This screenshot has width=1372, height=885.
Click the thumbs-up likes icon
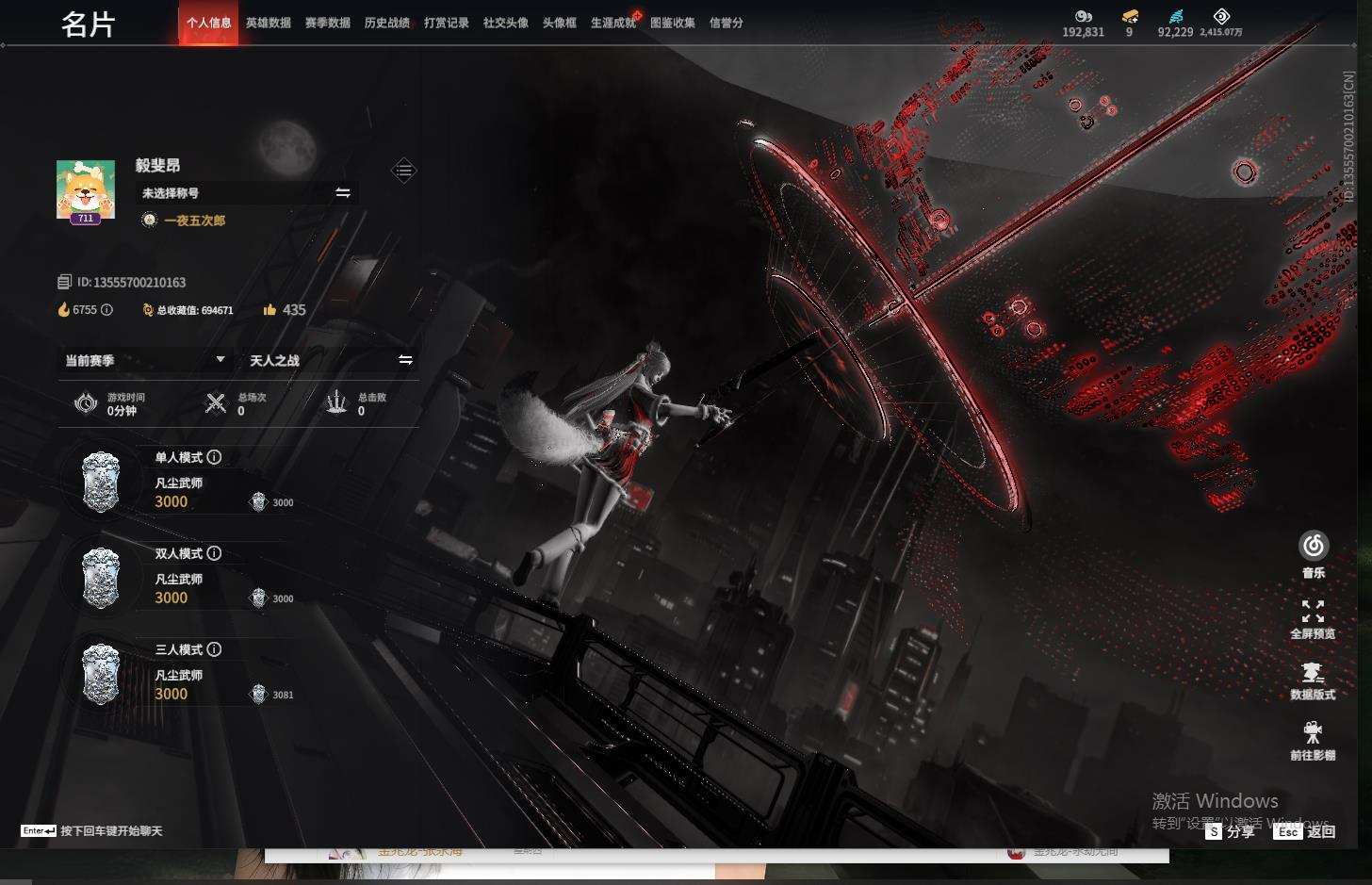269,309
